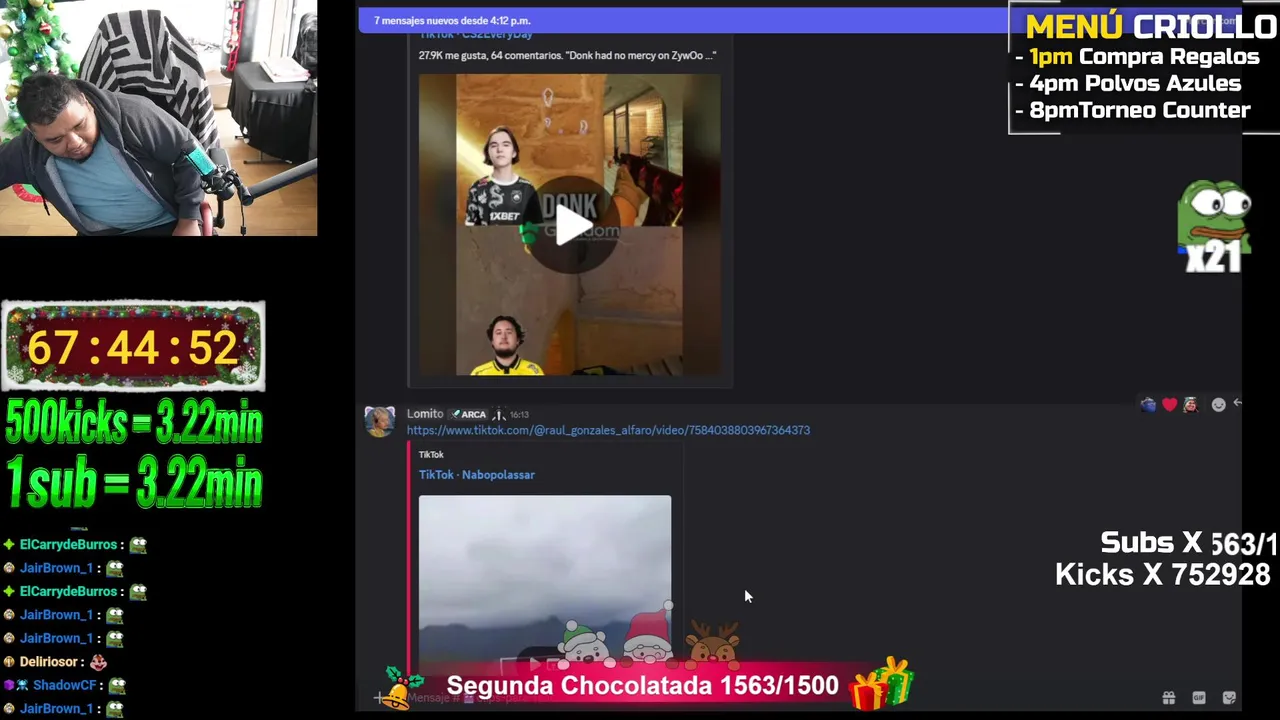1280x720 pixels.
Task: Add heart quick reaction on Lomito's message
Action: [1169, 404]
